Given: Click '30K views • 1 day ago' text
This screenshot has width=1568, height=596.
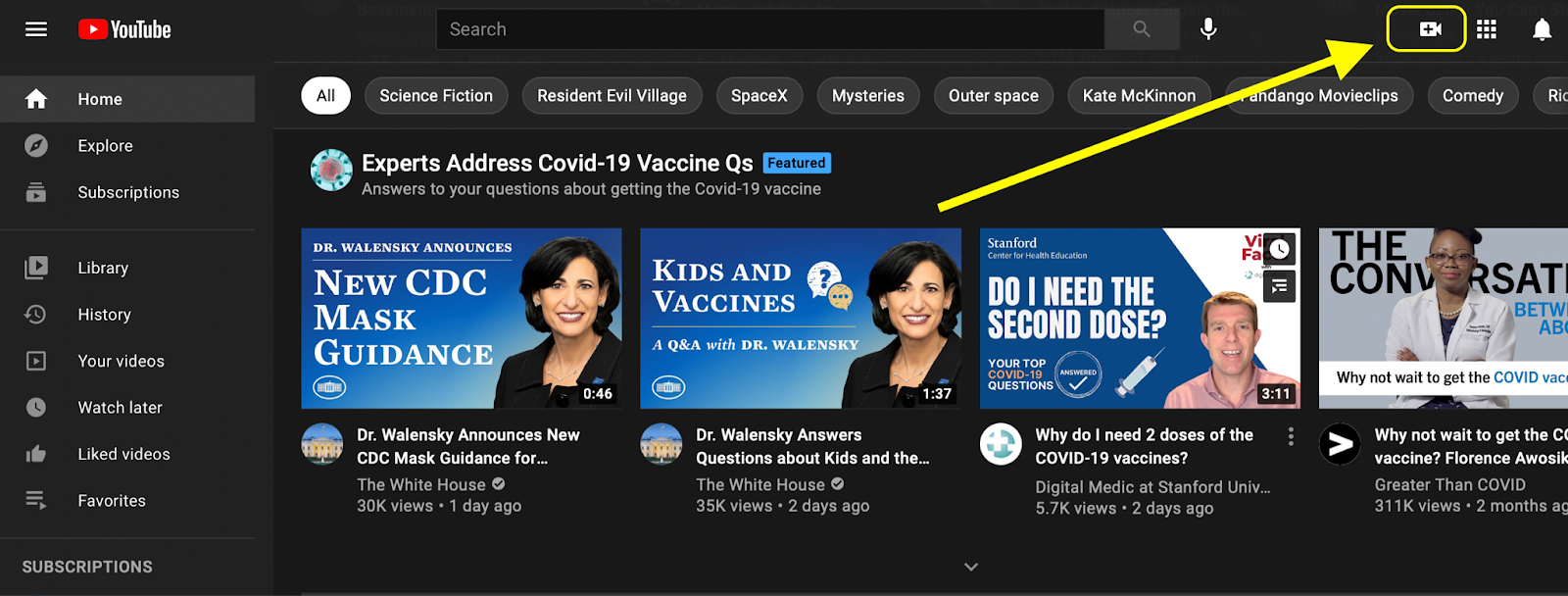Looking at the screenshot, I should 439,506.
